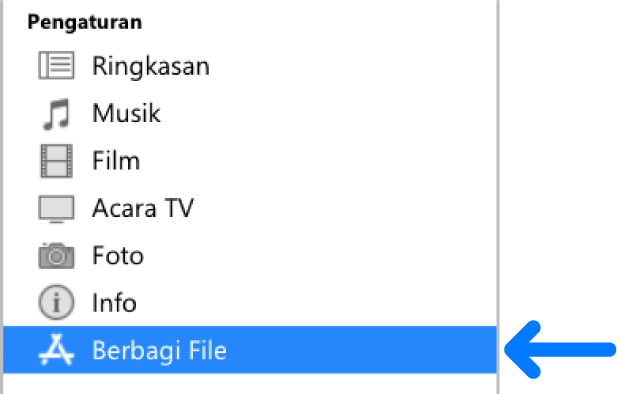Click the Film strip icon
Screen dimensions: 617x394
point(56,161)
